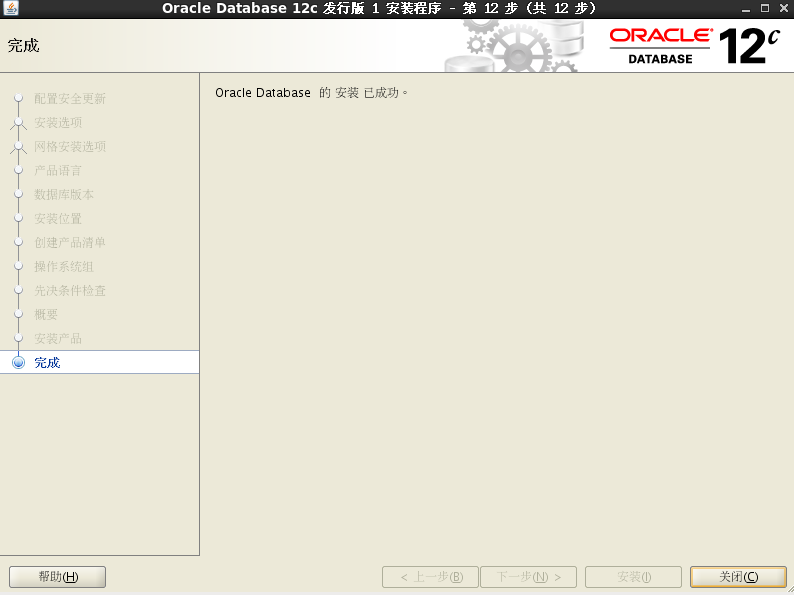Click the 完成 page heading
794x595 pixels.
tap(23, 46)
